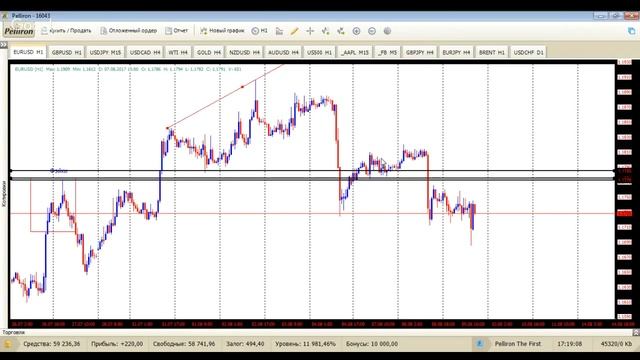Click the add indicator icon
640x360 pixels.
point(325,31)
